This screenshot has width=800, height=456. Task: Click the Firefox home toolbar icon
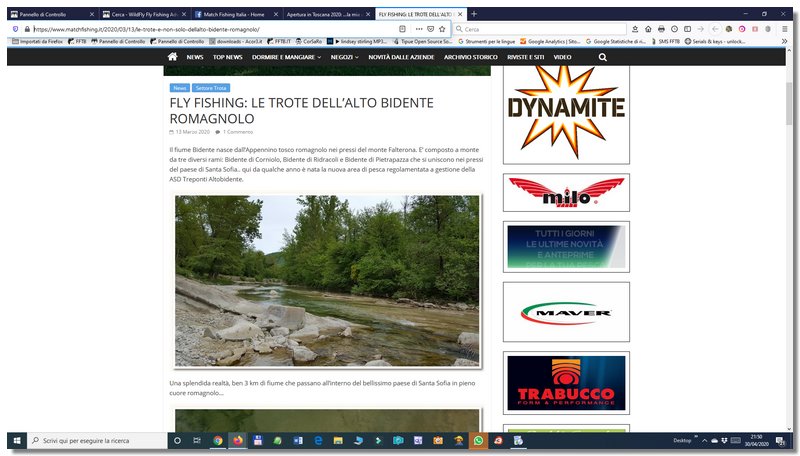(x=648, y=29)
